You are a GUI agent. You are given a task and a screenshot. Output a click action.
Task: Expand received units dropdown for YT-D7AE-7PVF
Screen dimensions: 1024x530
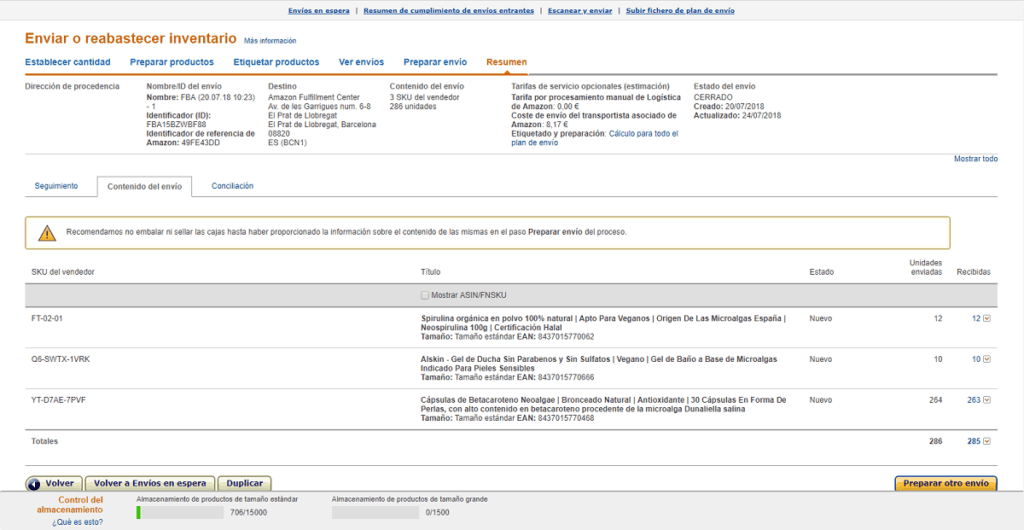pyautogui.click(x=988, y=401)
